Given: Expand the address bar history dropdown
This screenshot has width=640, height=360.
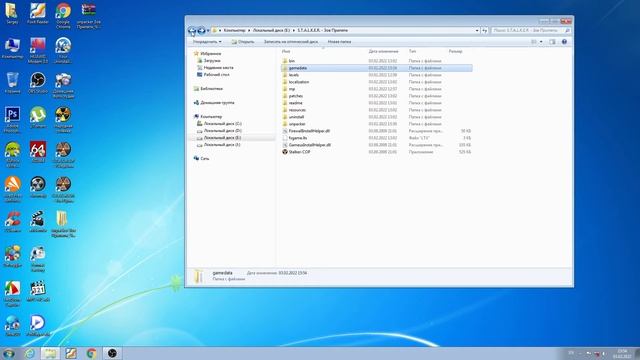Looking at the screenshot, I should (477, 31).
